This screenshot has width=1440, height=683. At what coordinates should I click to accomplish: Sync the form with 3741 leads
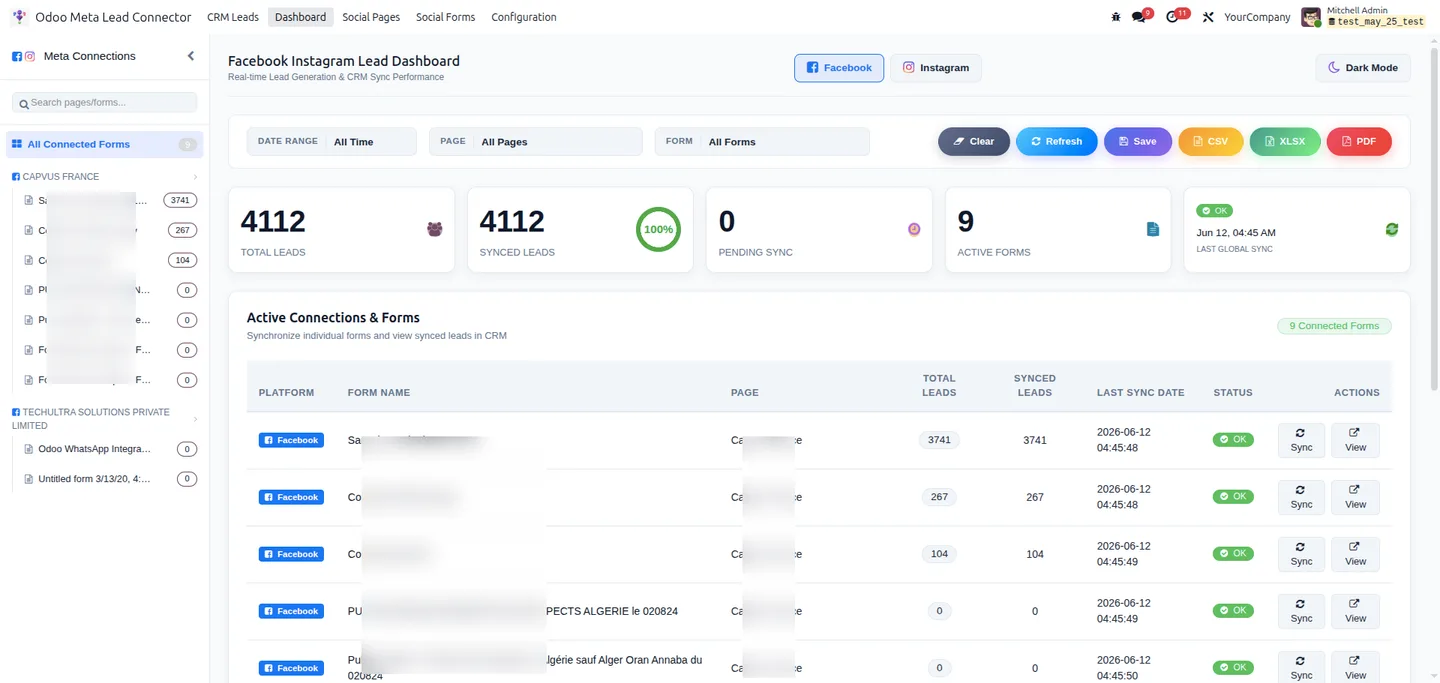click(1301, 440)
